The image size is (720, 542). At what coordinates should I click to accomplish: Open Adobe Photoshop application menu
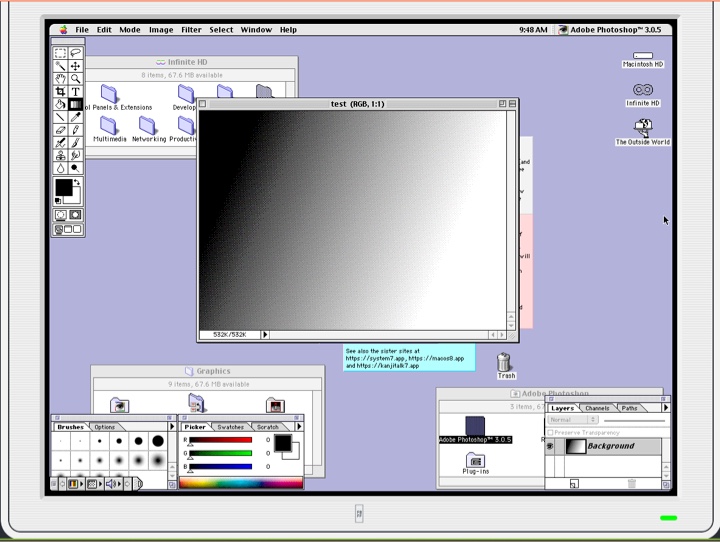click(610, 30)
